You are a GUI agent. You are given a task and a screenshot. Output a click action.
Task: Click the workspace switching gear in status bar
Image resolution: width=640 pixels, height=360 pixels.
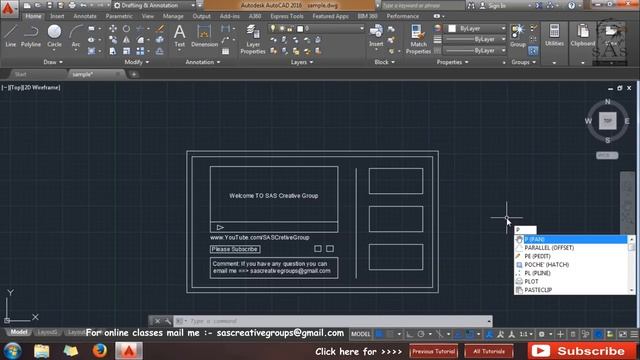point(542,334)
